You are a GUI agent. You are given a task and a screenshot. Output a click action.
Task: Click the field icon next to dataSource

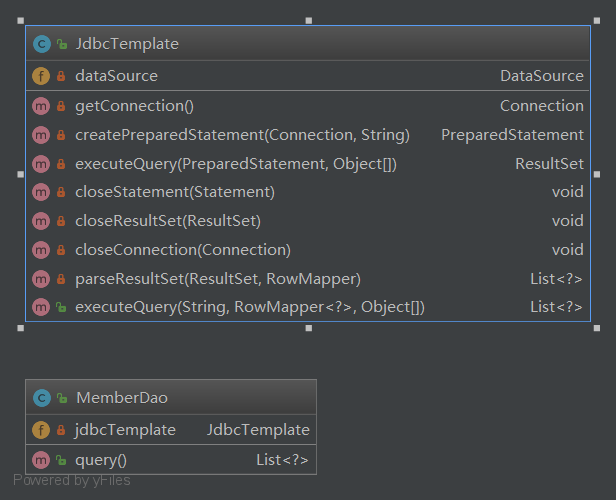point(41,76)
